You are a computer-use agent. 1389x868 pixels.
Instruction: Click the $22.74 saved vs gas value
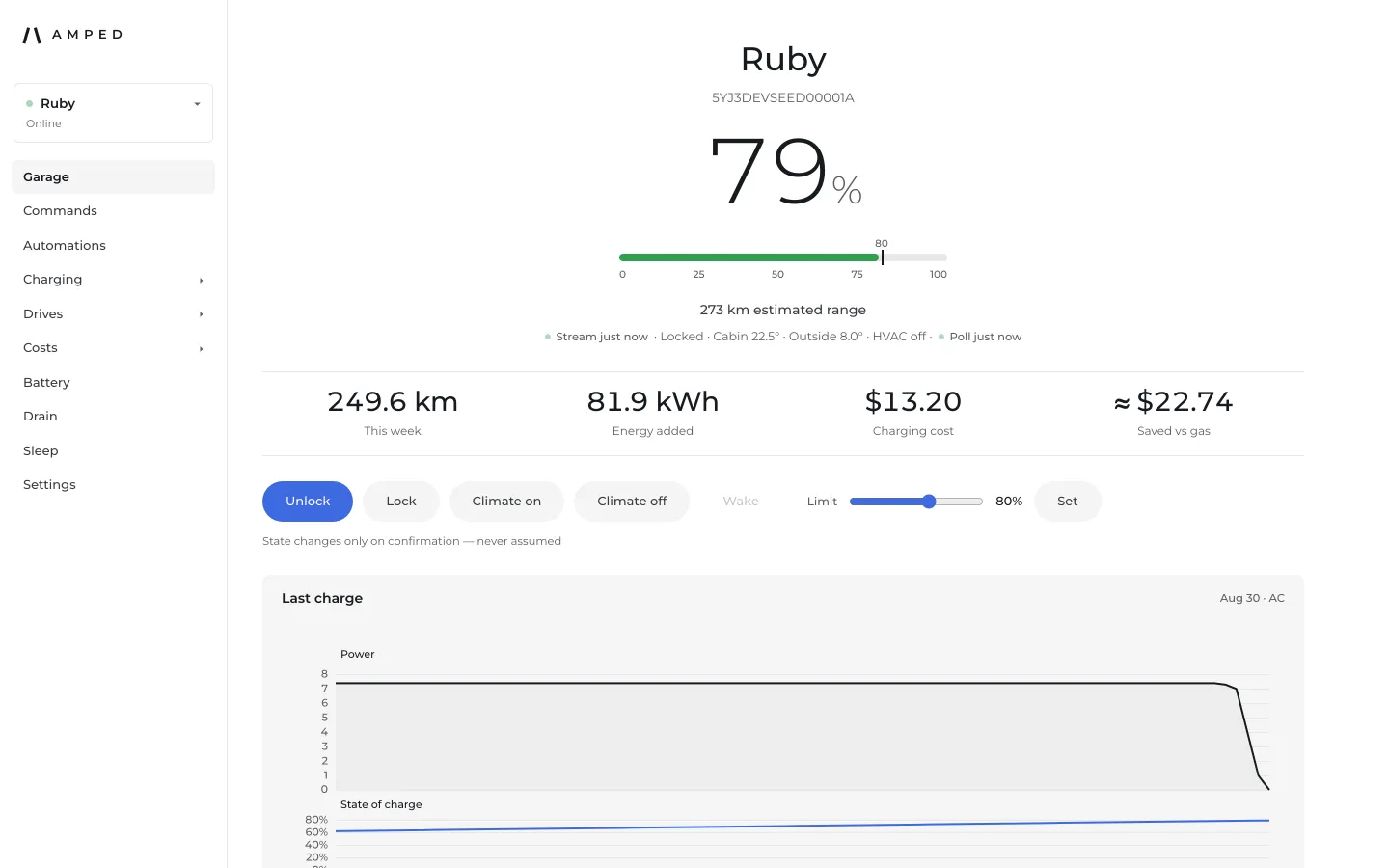coord(1174,401)
